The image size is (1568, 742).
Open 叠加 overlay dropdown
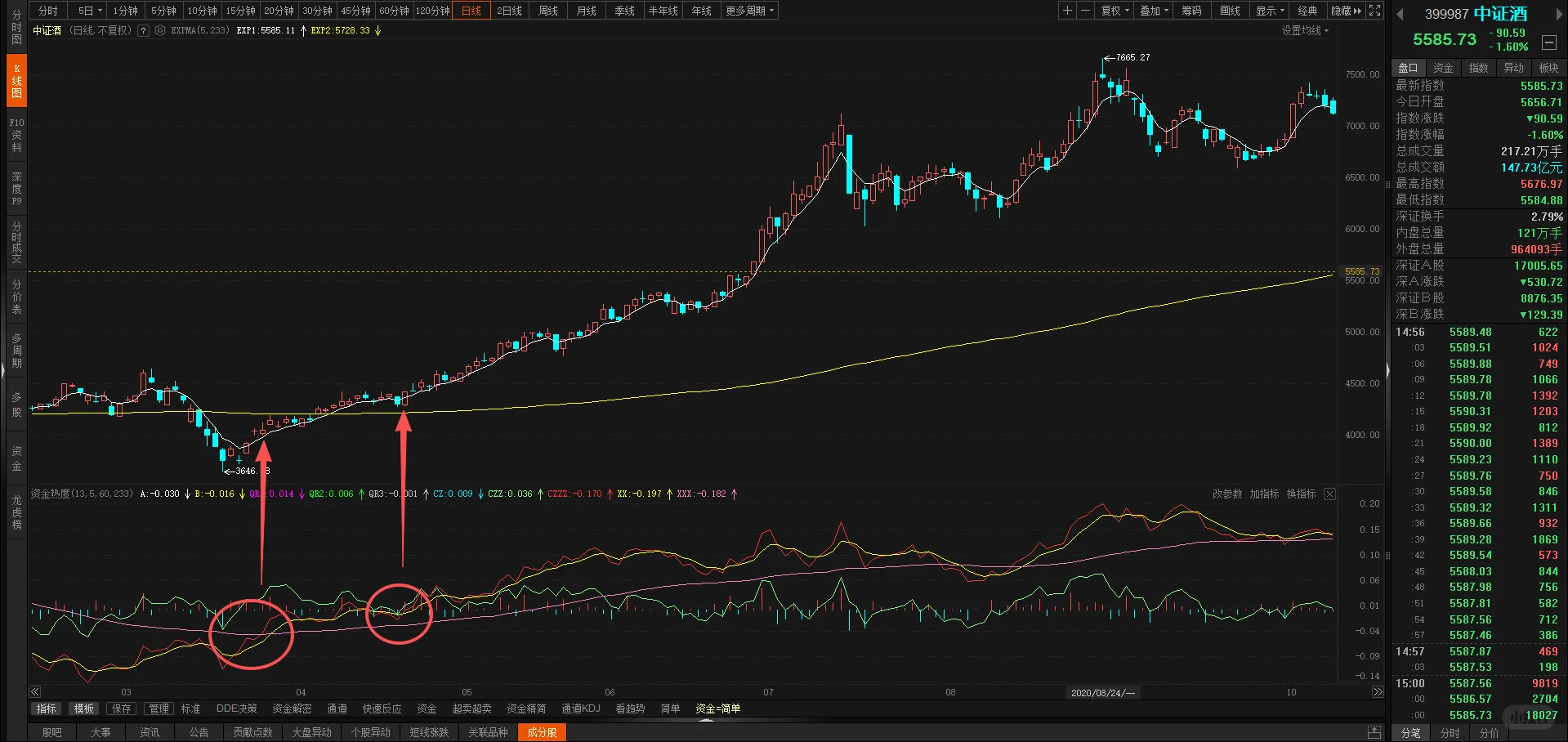pyautogui.click(x=1154, y=11)
